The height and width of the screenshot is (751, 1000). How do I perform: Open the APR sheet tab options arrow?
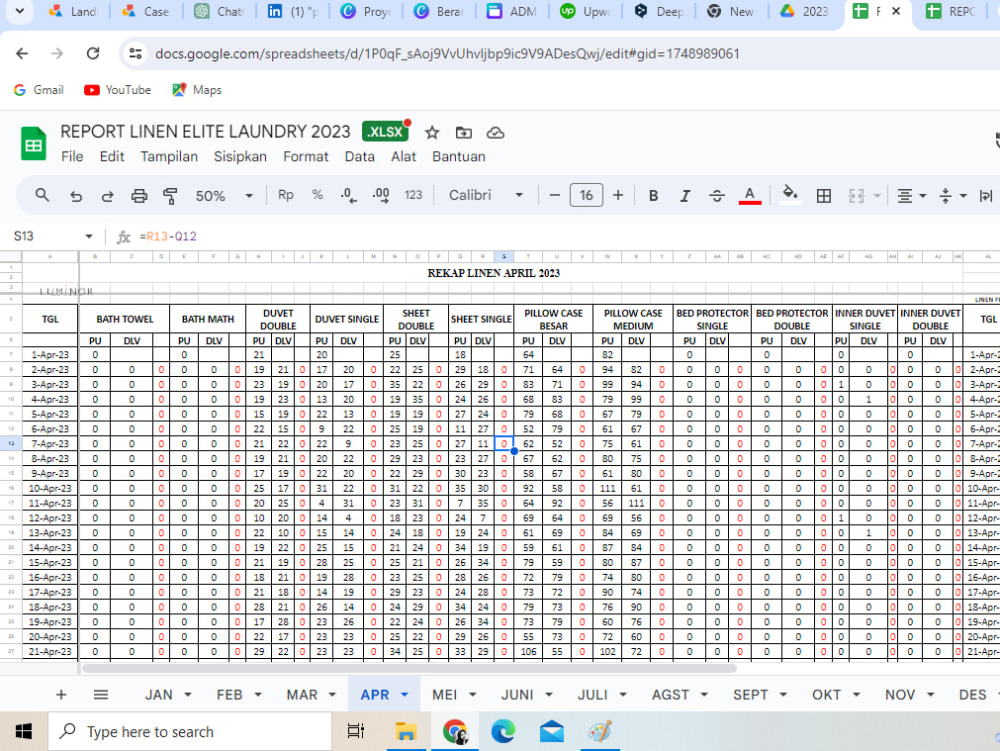[x=404, y=695]
